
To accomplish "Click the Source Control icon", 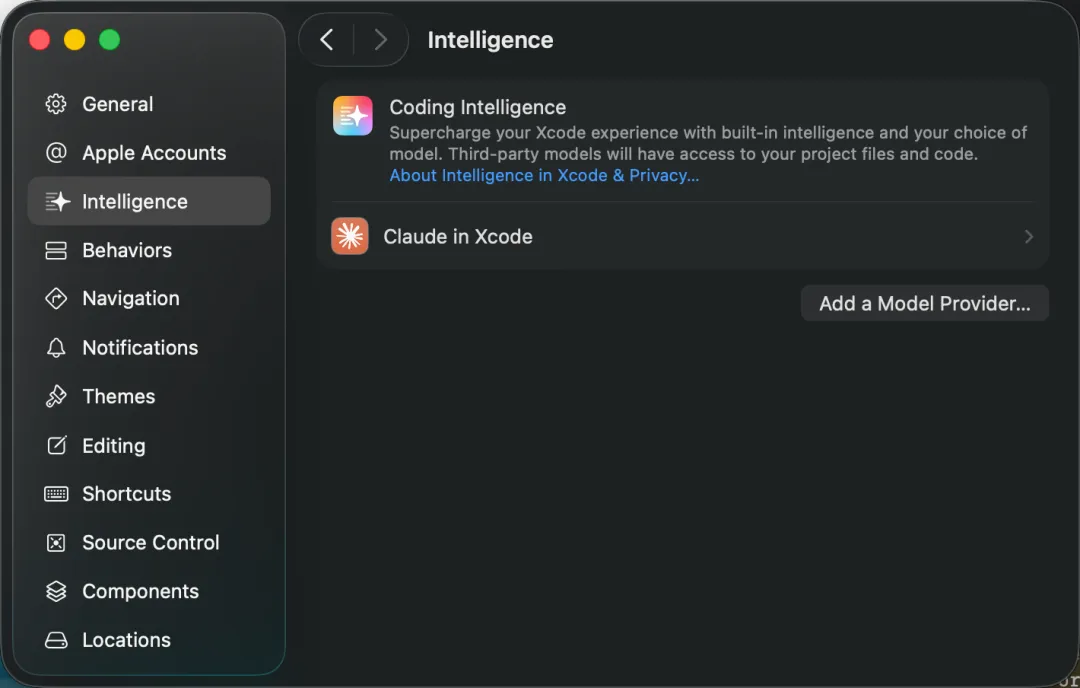I will [56, 543].
